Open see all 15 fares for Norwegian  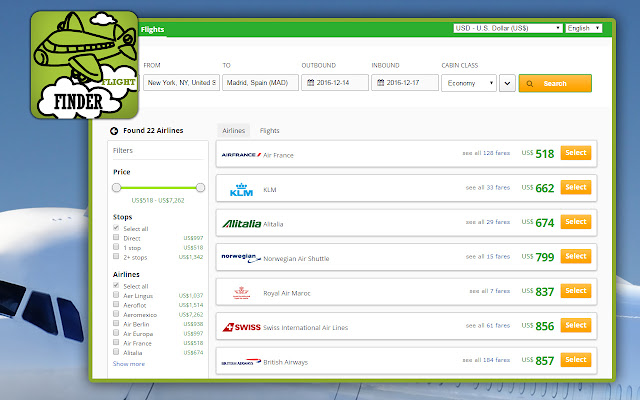[488, 257]
